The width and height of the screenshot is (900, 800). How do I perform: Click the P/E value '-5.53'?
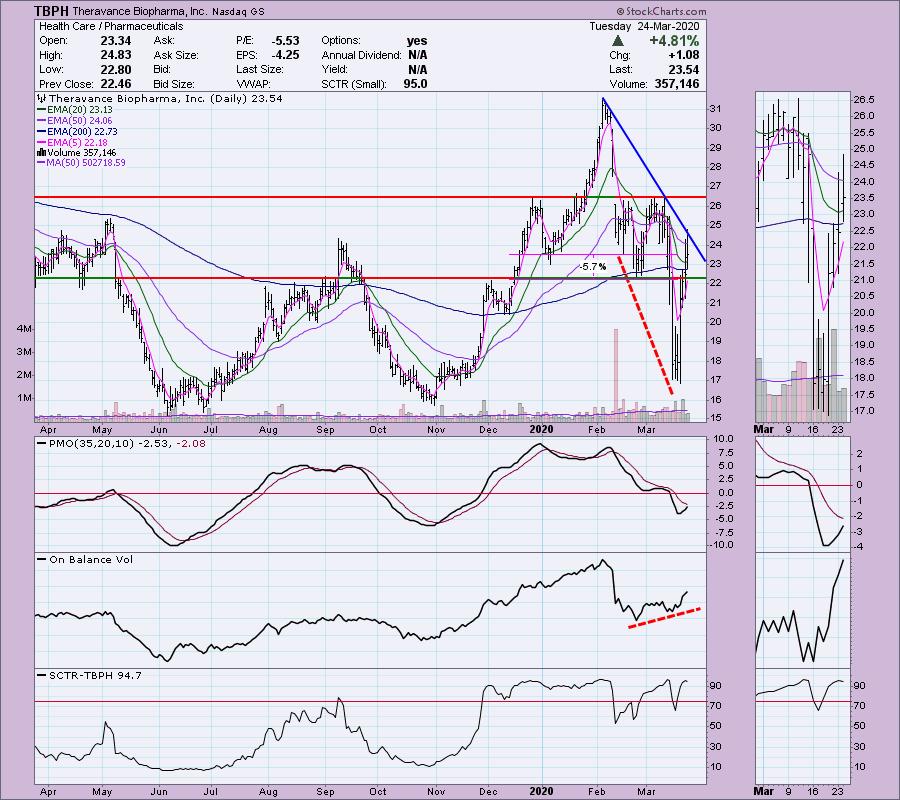tap(285, 41)
